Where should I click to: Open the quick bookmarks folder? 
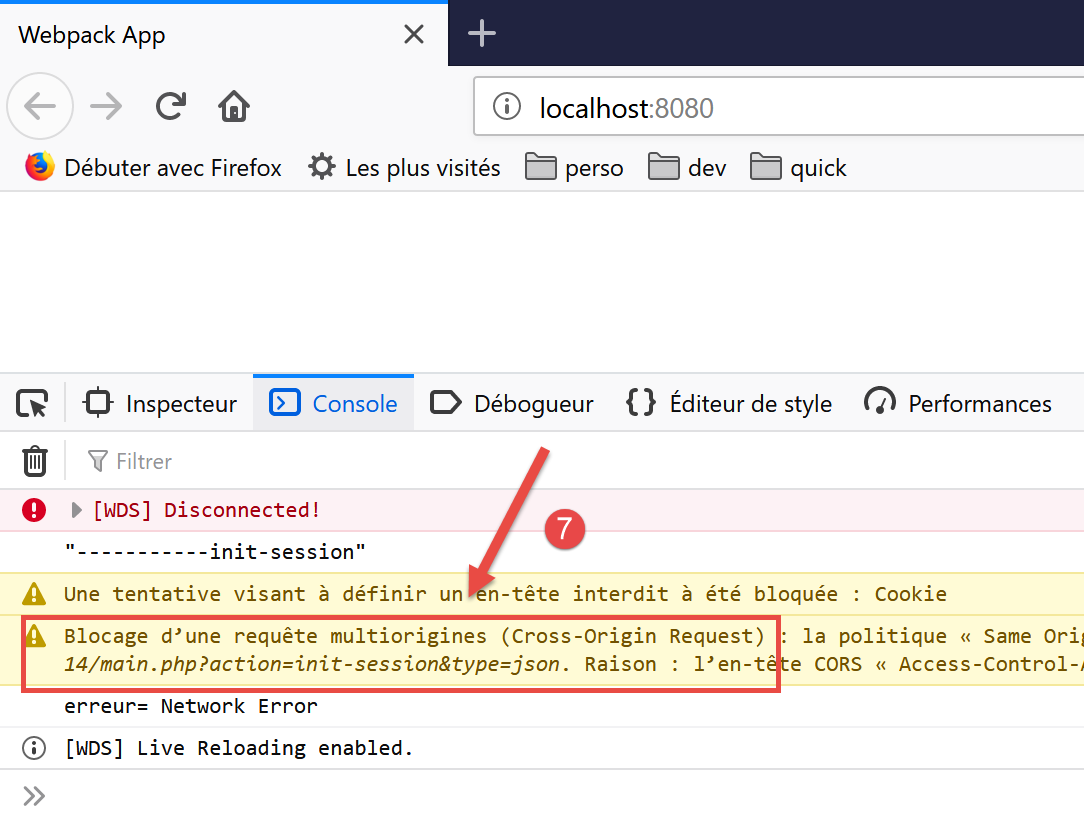(x=799, y=168)
